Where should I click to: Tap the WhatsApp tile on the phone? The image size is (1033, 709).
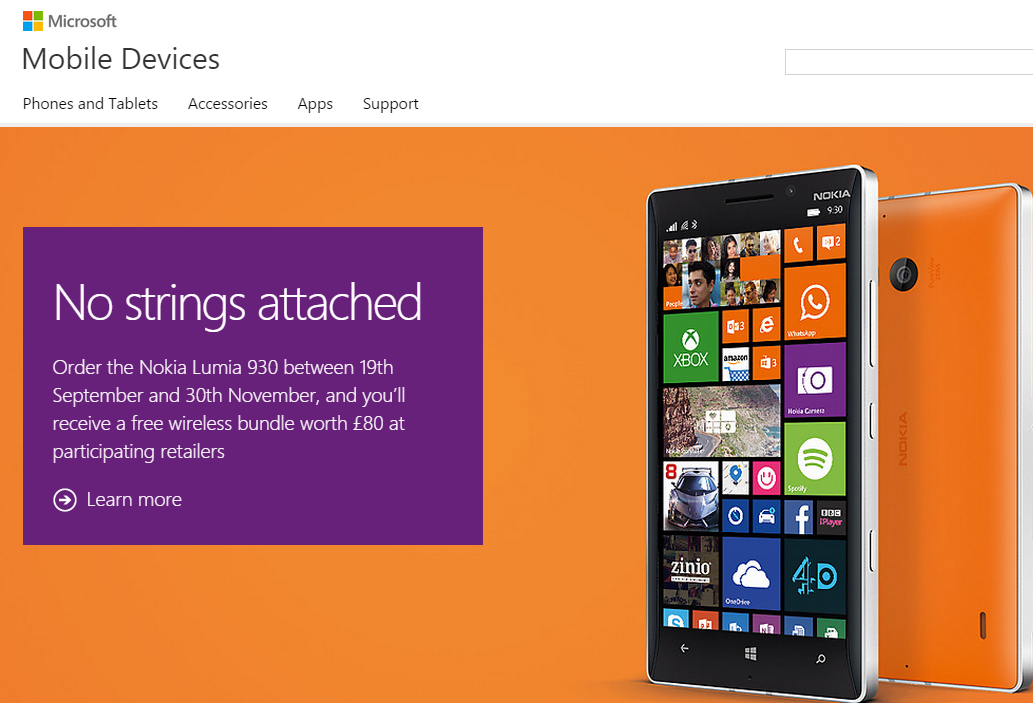815,302
